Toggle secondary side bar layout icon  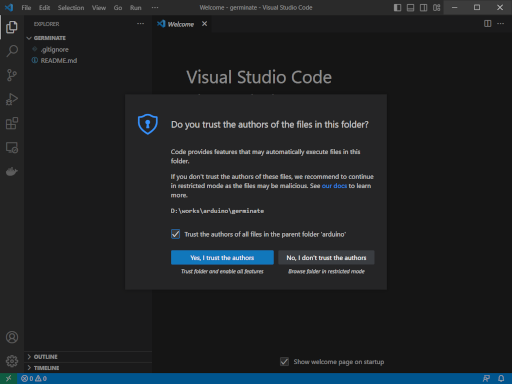point(423,7)
